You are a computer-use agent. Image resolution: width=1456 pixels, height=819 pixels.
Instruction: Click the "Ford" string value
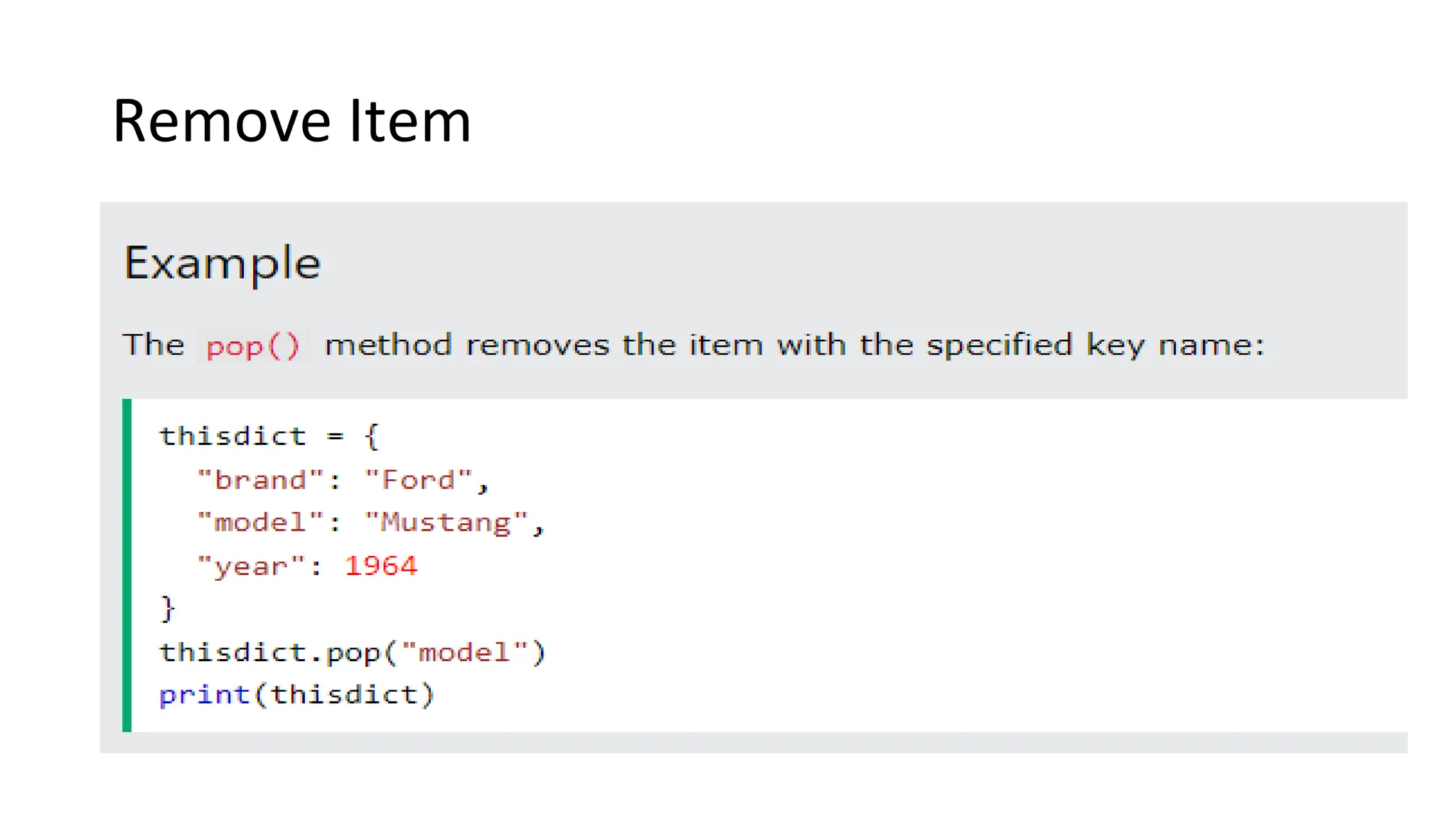[418, 480]
